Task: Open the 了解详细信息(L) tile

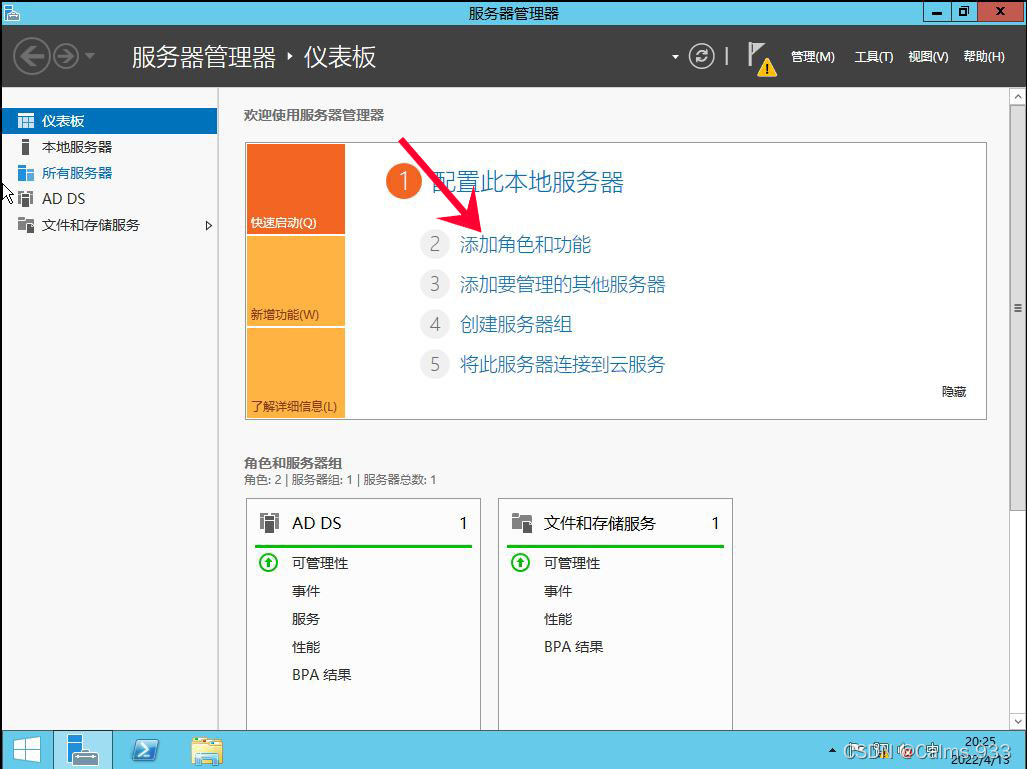Action: (x=296, y=373)
